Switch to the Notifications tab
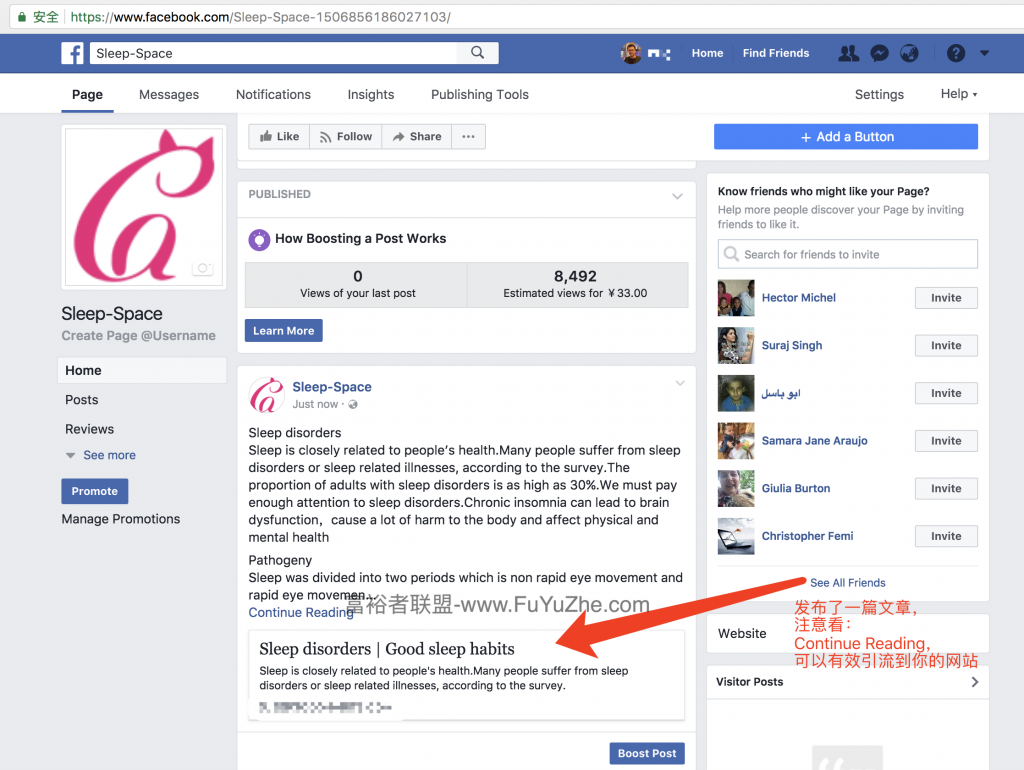This screenshot has height=770, width=1024. 273,94
